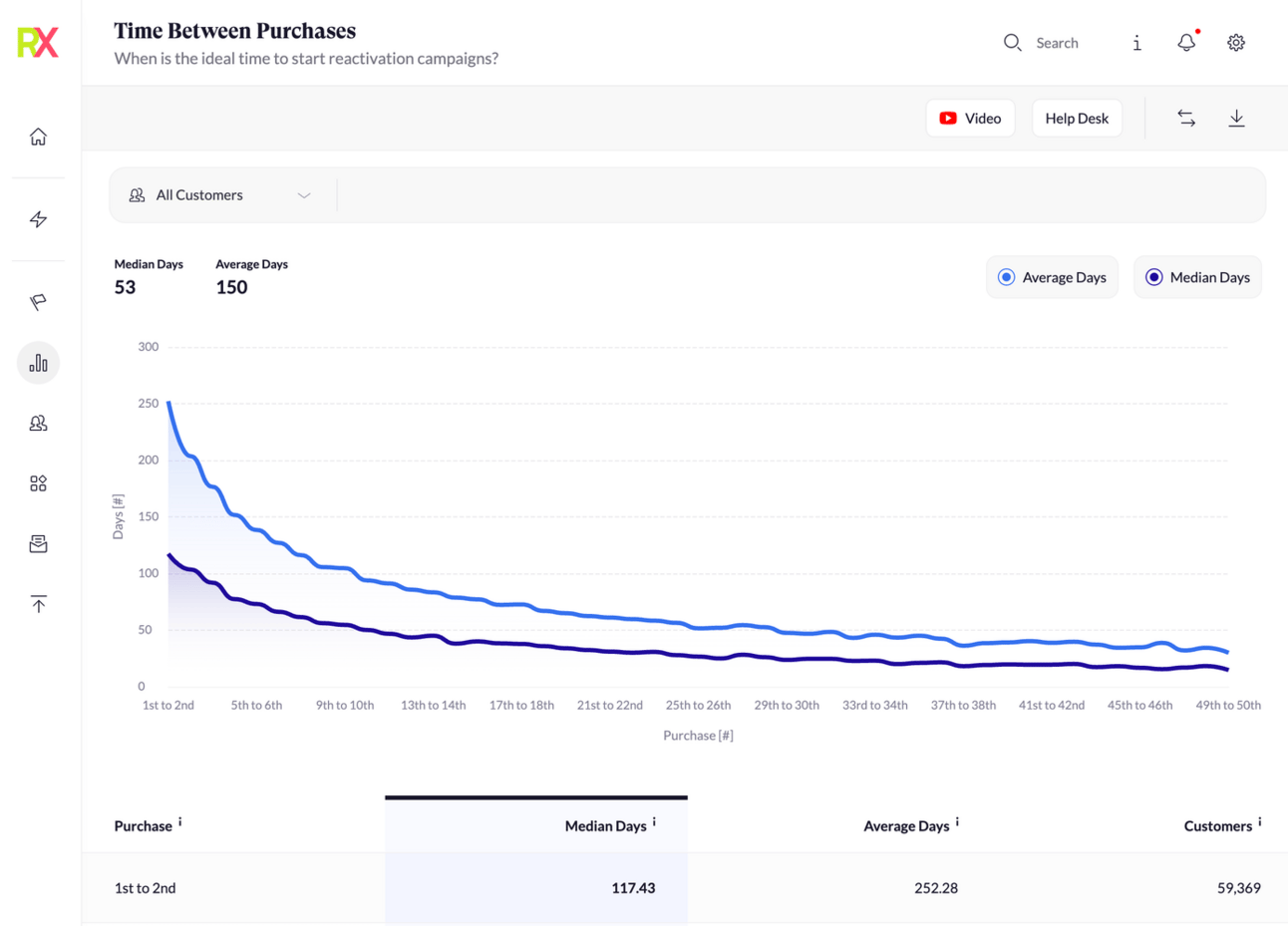Screen dimensions: 1288x926
Task: Click the Help Desk button
Action: pos(1077,119)
